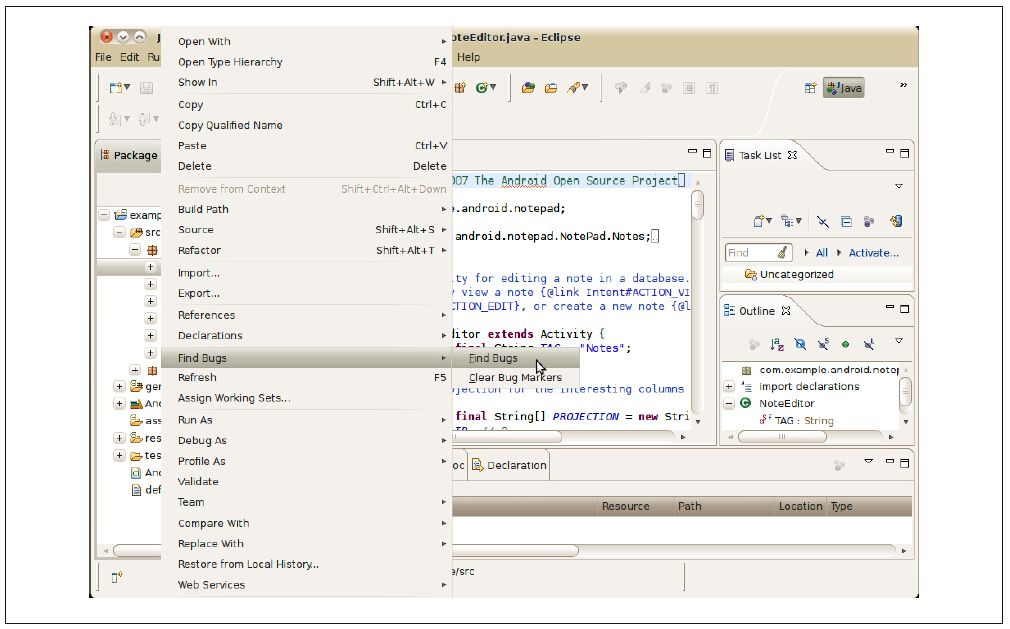Collapse the src folder tree node

click(x=119, y=232)
